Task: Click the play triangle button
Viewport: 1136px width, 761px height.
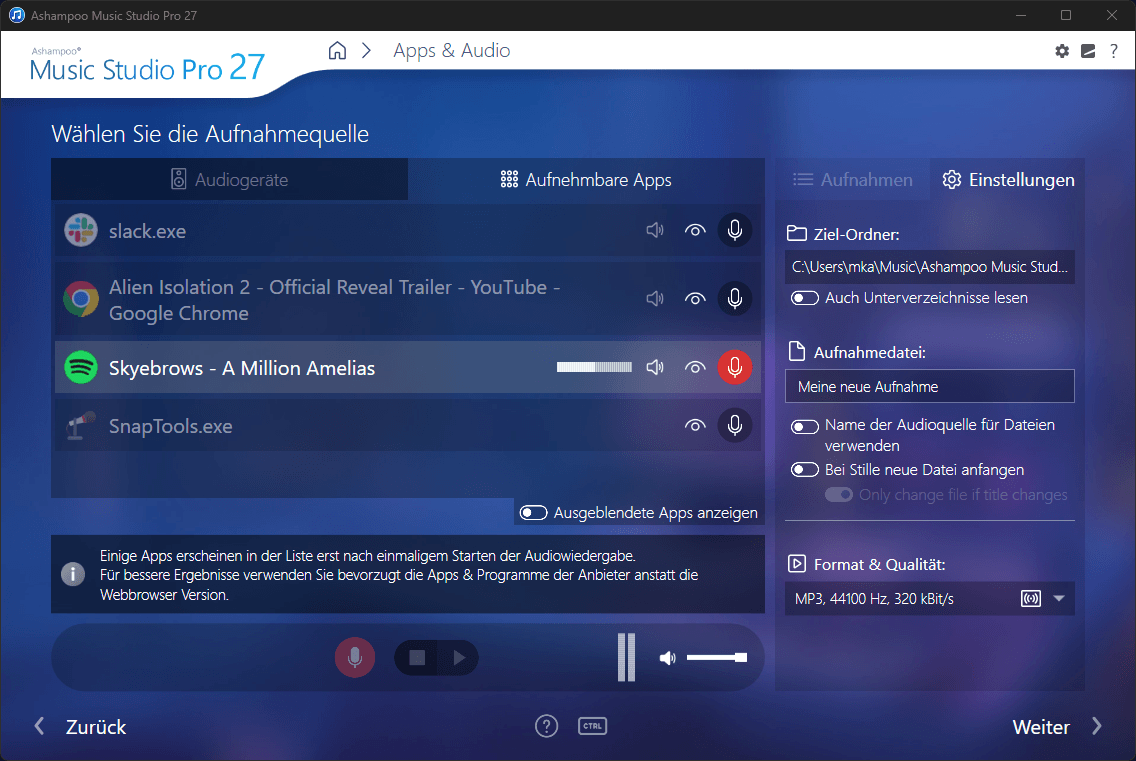Action: click(x=459, y=657)
